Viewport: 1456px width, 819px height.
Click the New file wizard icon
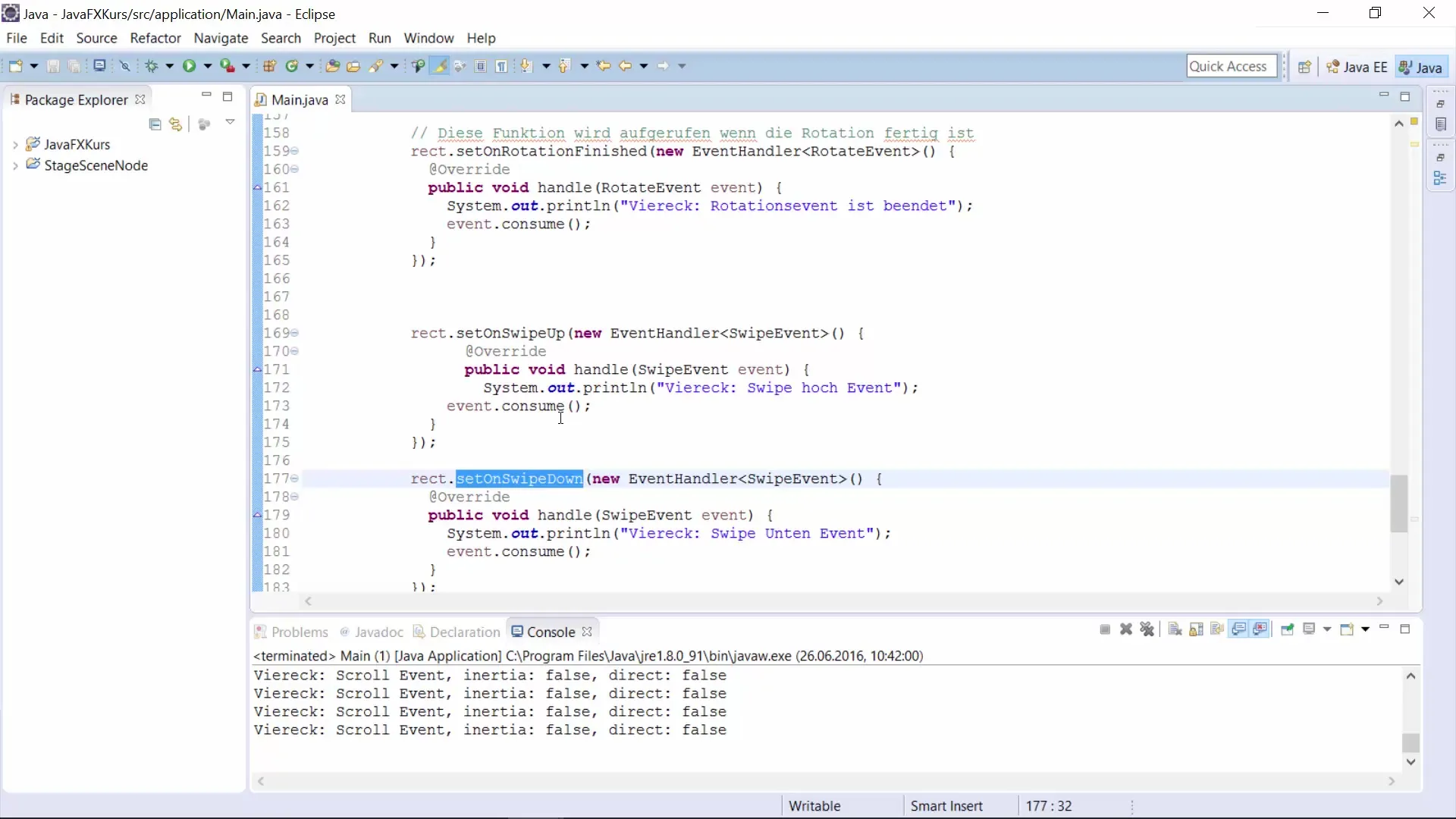tap(15, 66)
